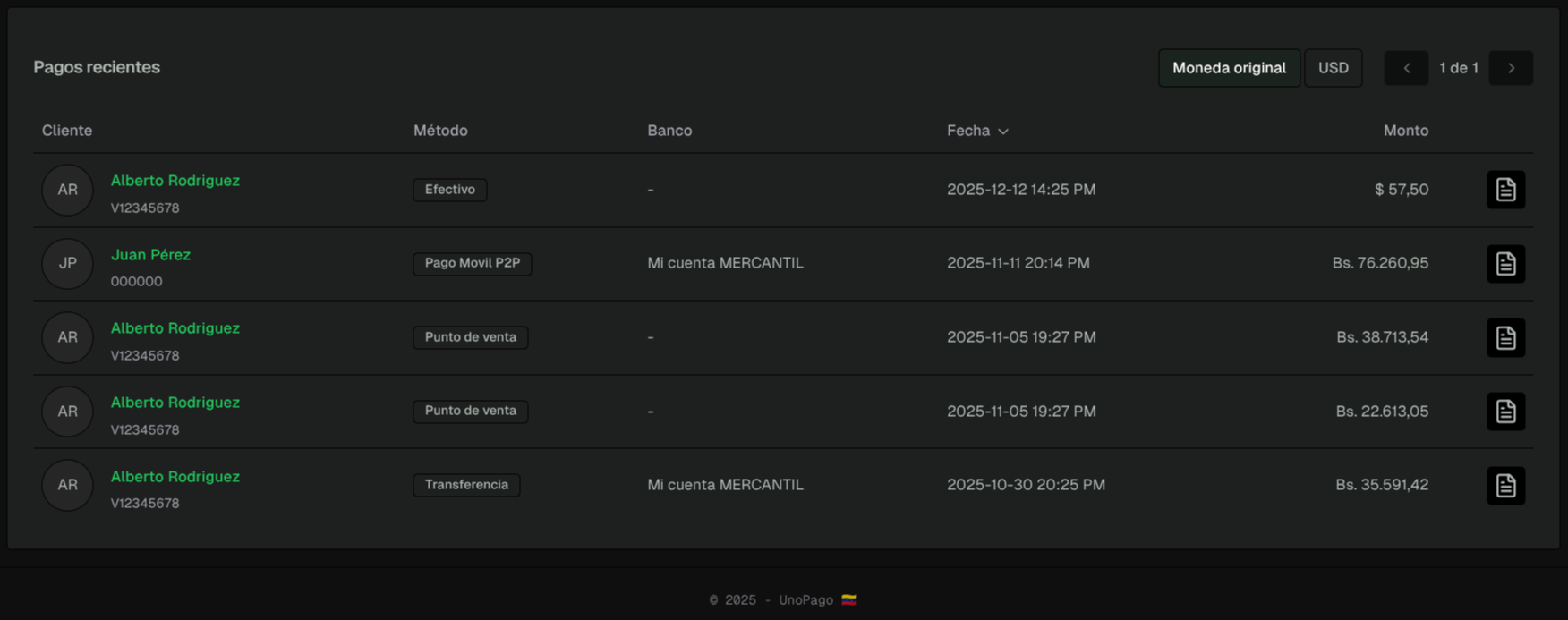Switch currency display to Moneda original
The height and width of the screenshot is (620, 1568).
coord(1229,68)
